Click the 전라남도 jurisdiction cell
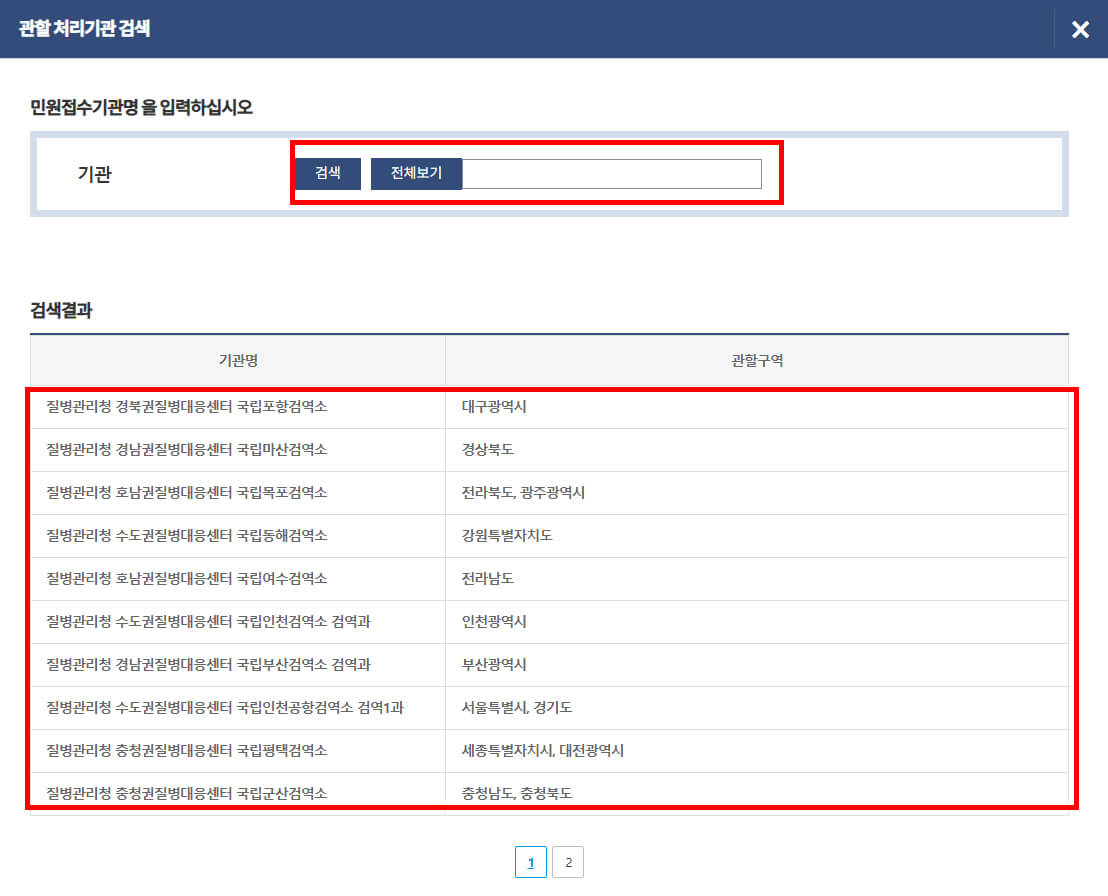 click(x=757, y=579)
